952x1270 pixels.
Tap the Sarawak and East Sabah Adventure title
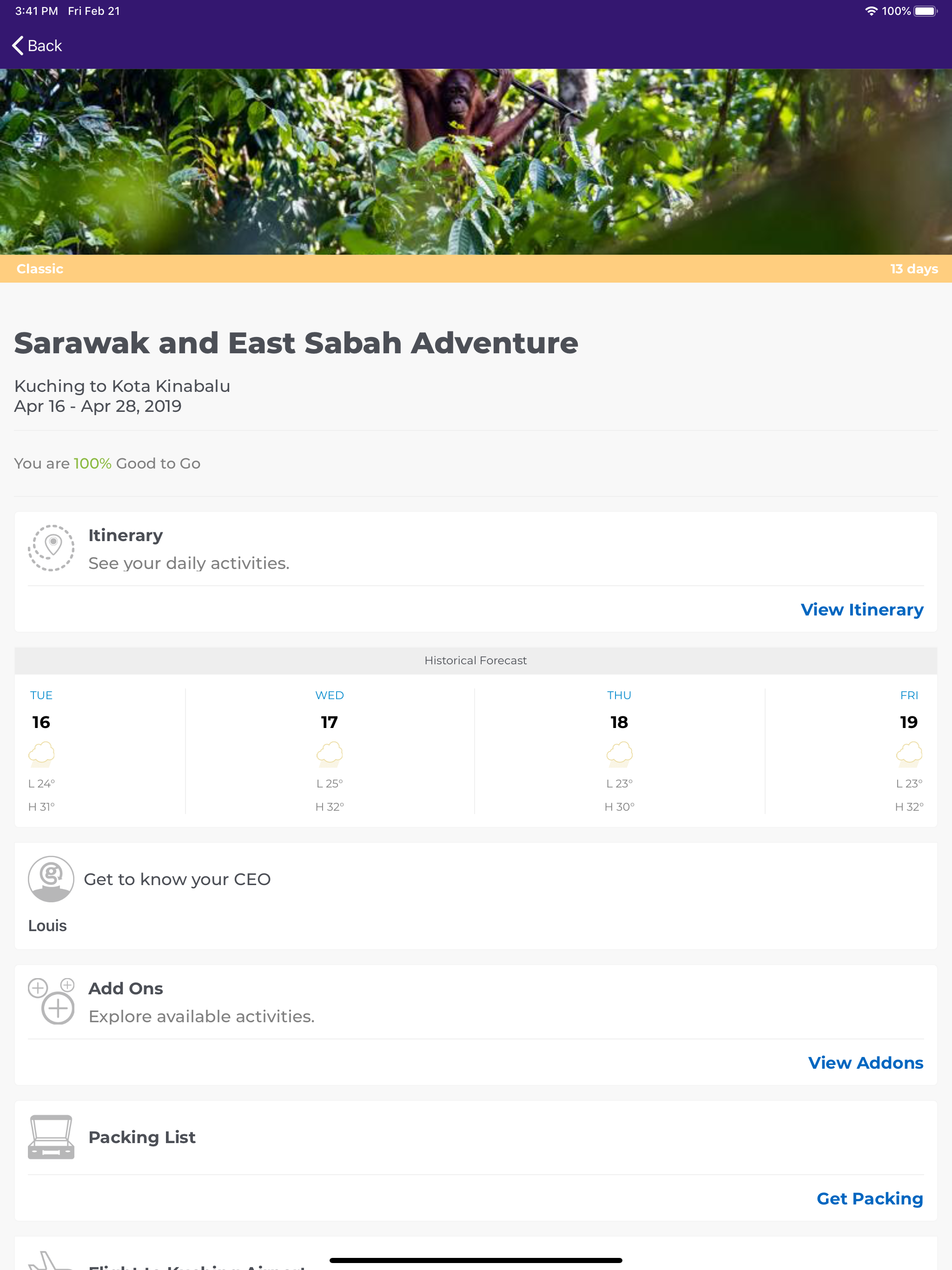tap(296, 344)
